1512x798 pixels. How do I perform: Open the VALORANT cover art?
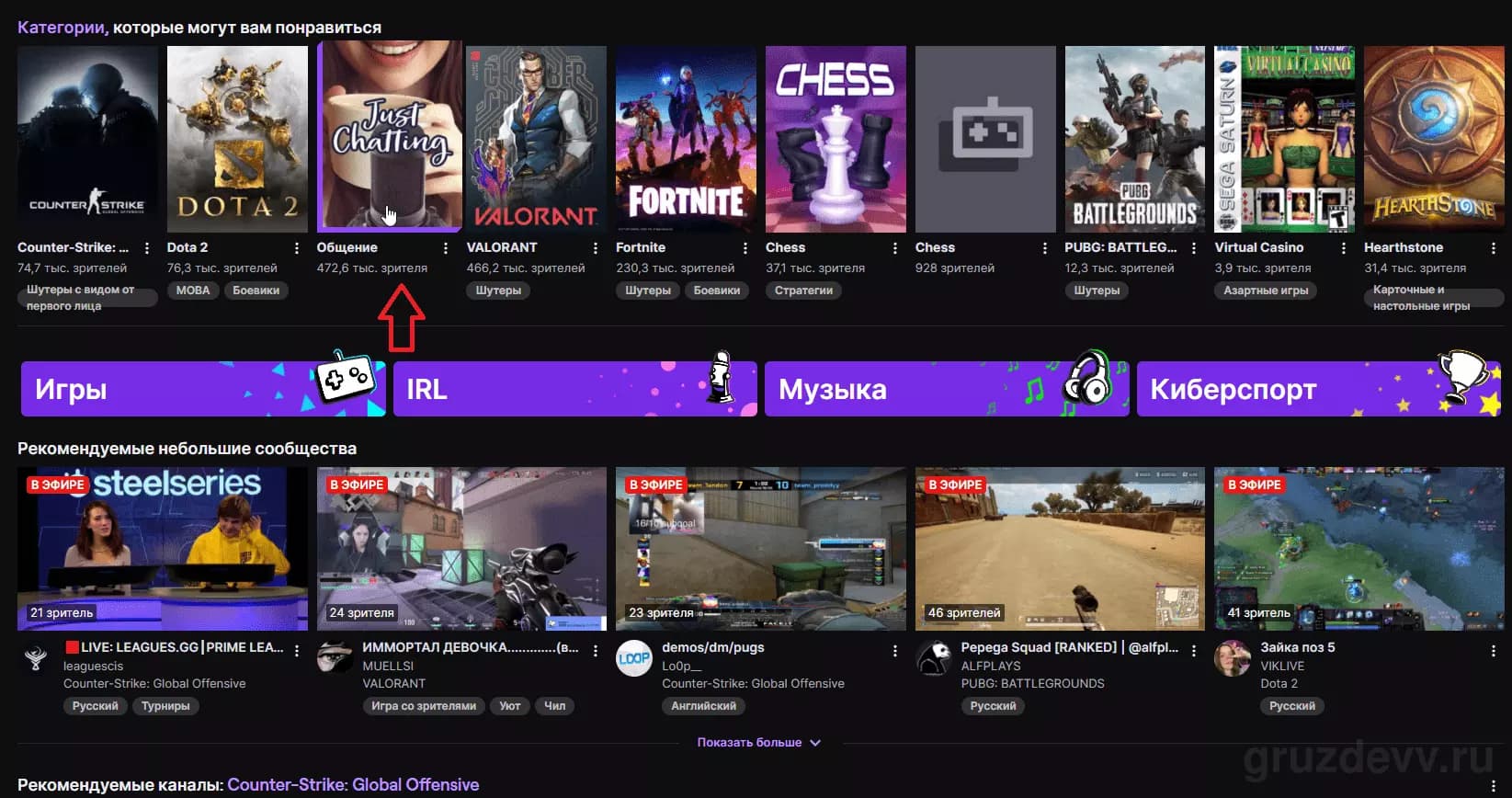(x=537, y=139)
